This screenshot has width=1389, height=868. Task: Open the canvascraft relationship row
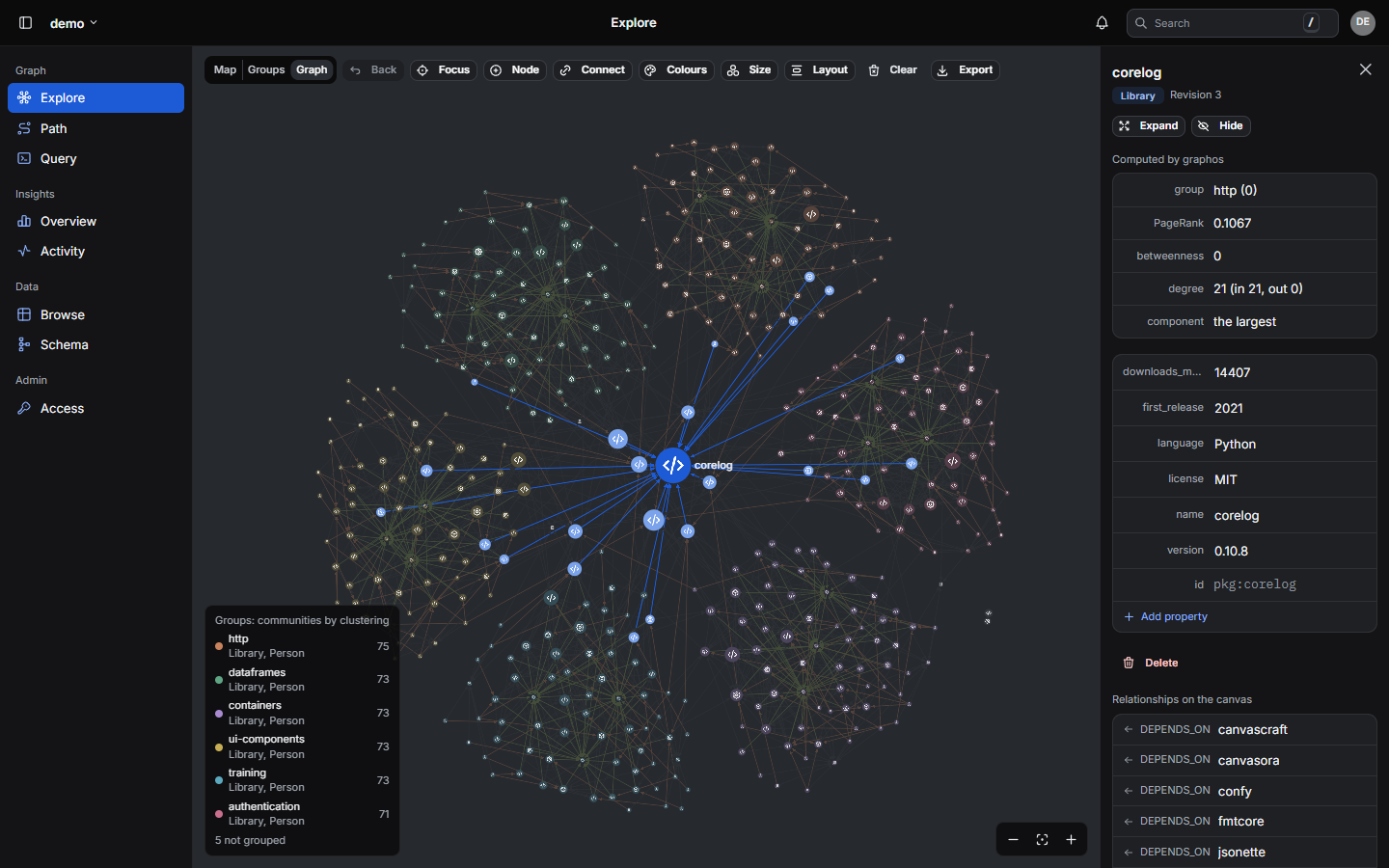coord(1244,730)
